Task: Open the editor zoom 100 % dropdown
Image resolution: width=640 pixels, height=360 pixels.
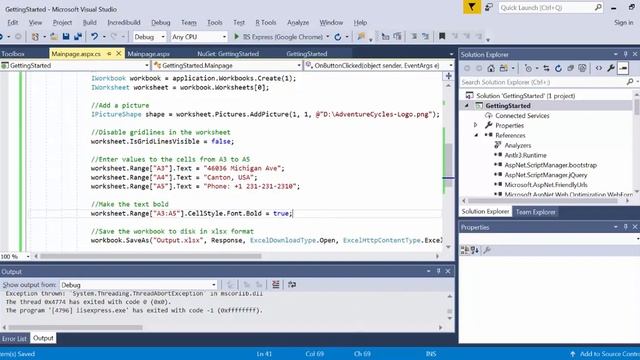Action: [28, 256]
